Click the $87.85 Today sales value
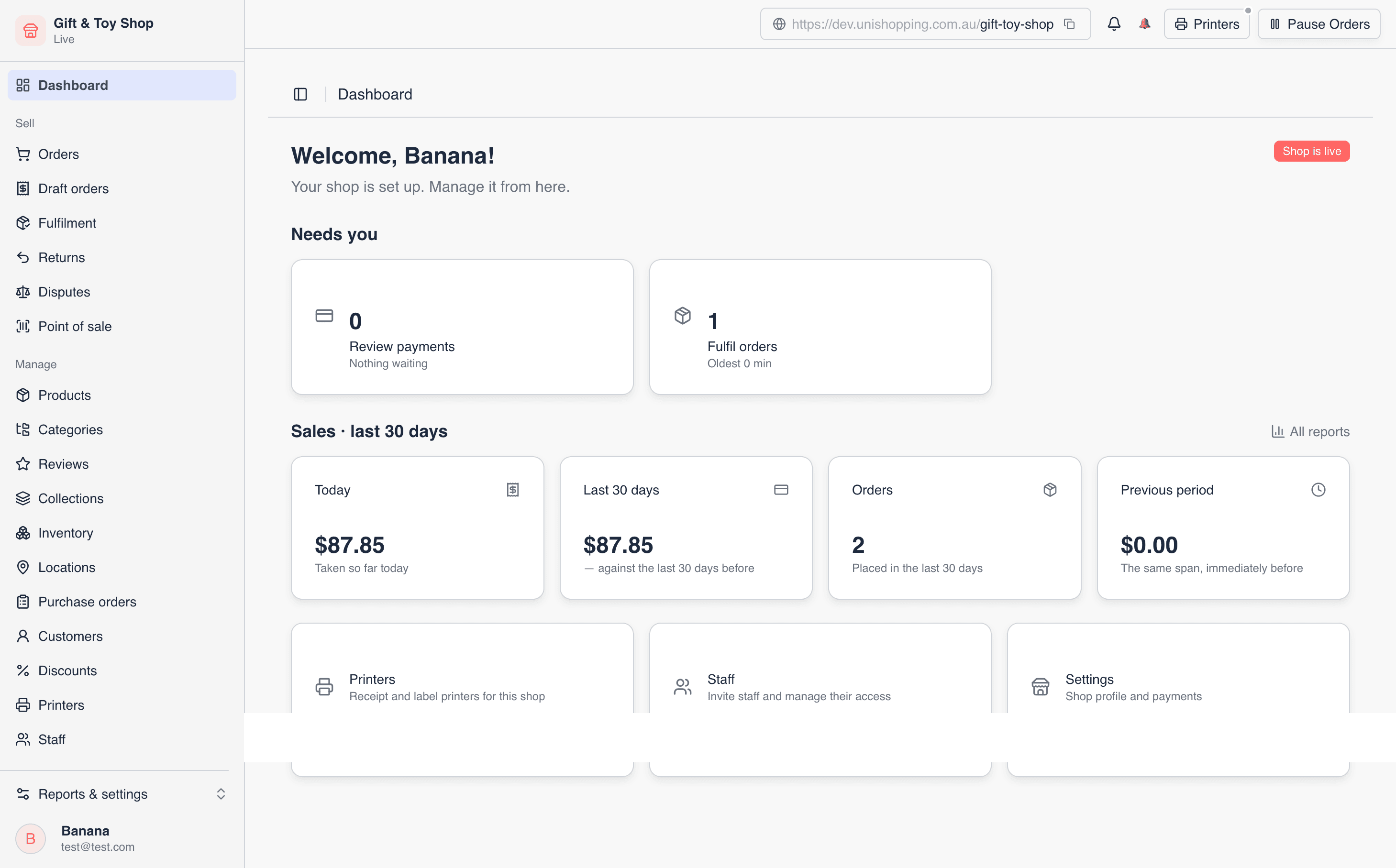The width and height of the screenshot is (1396, 868). (x=350, y=545)
